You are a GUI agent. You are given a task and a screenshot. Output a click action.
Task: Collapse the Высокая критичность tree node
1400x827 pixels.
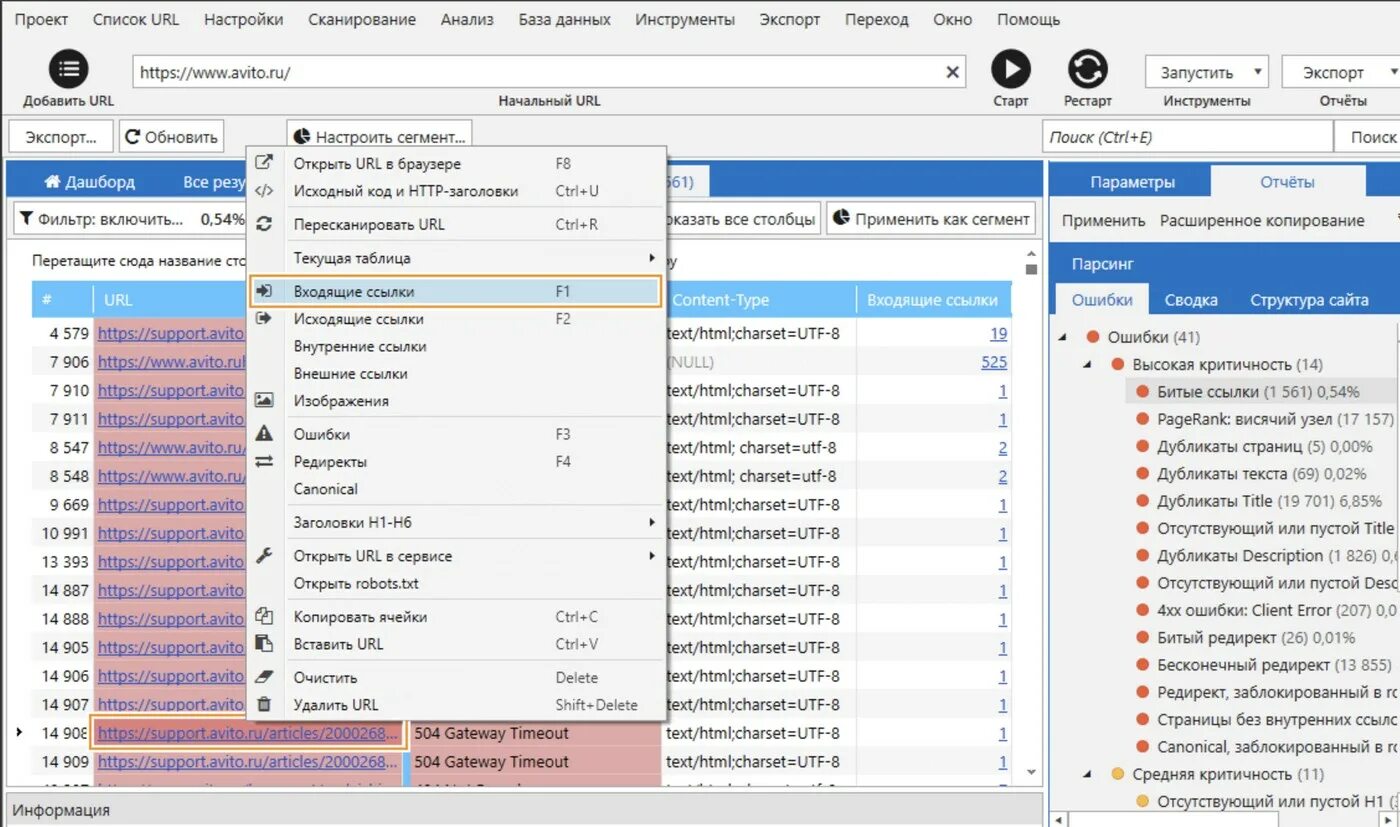point(1087,365)
